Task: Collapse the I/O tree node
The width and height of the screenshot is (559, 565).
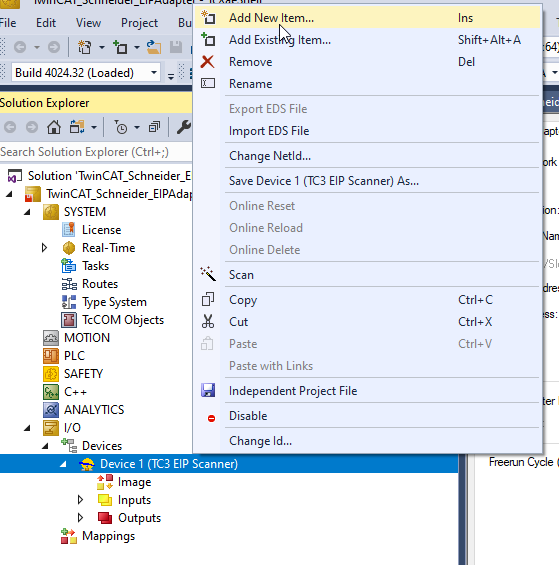Action: 28,428
